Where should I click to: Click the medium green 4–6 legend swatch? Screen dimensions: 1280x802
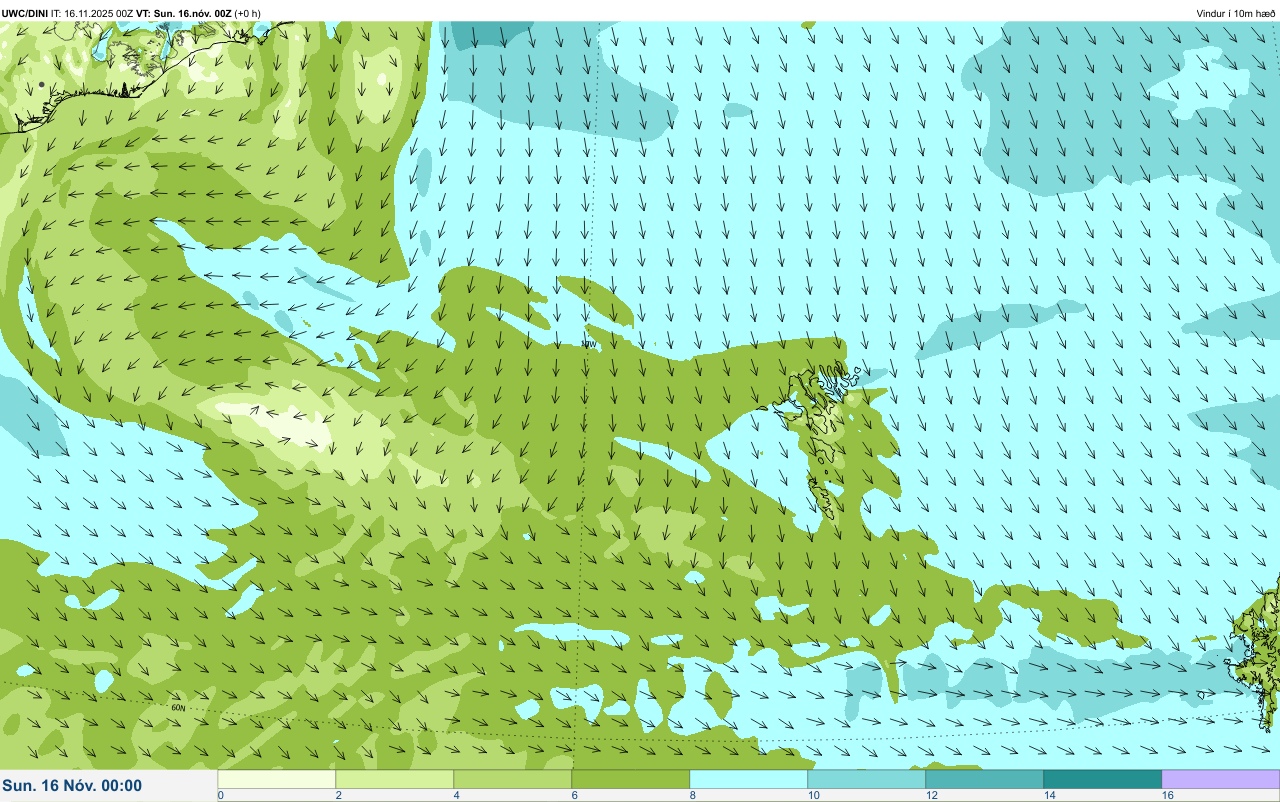click(x=513, y=779)
